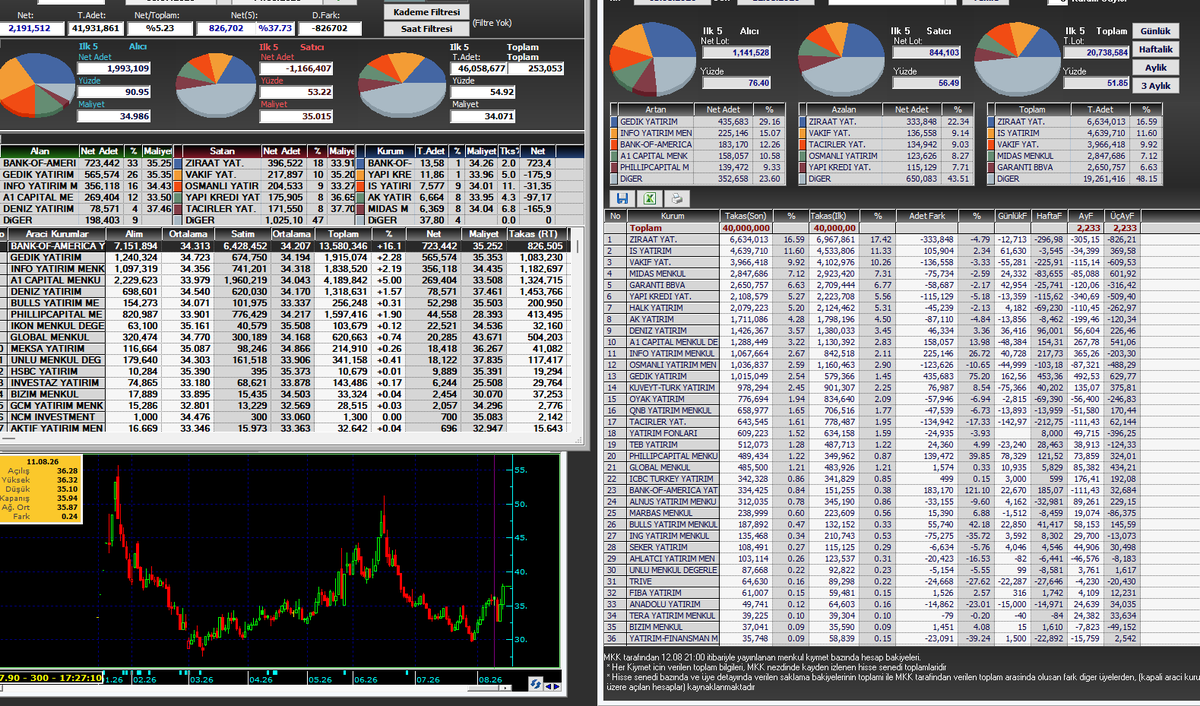Open Kademe Filtresi
1200x706 pixels.
coord(426,12)
